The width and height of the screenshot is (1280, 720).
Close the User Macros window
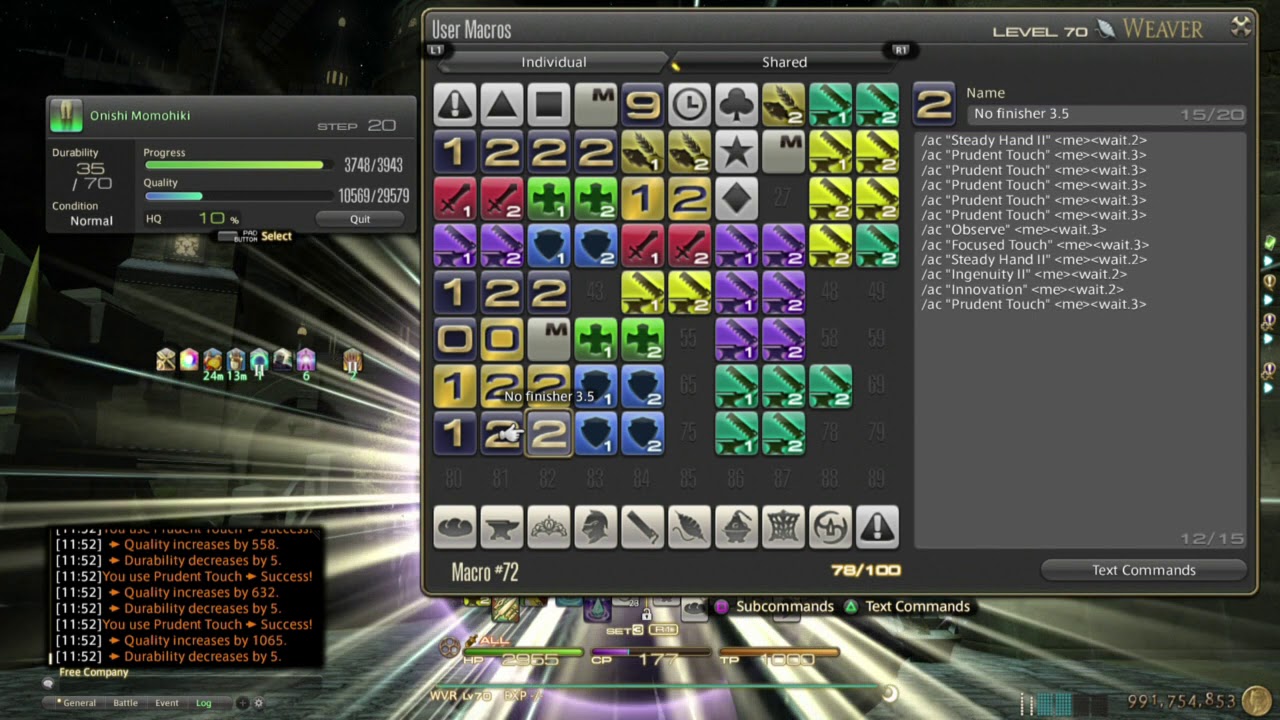[1241, 27]
